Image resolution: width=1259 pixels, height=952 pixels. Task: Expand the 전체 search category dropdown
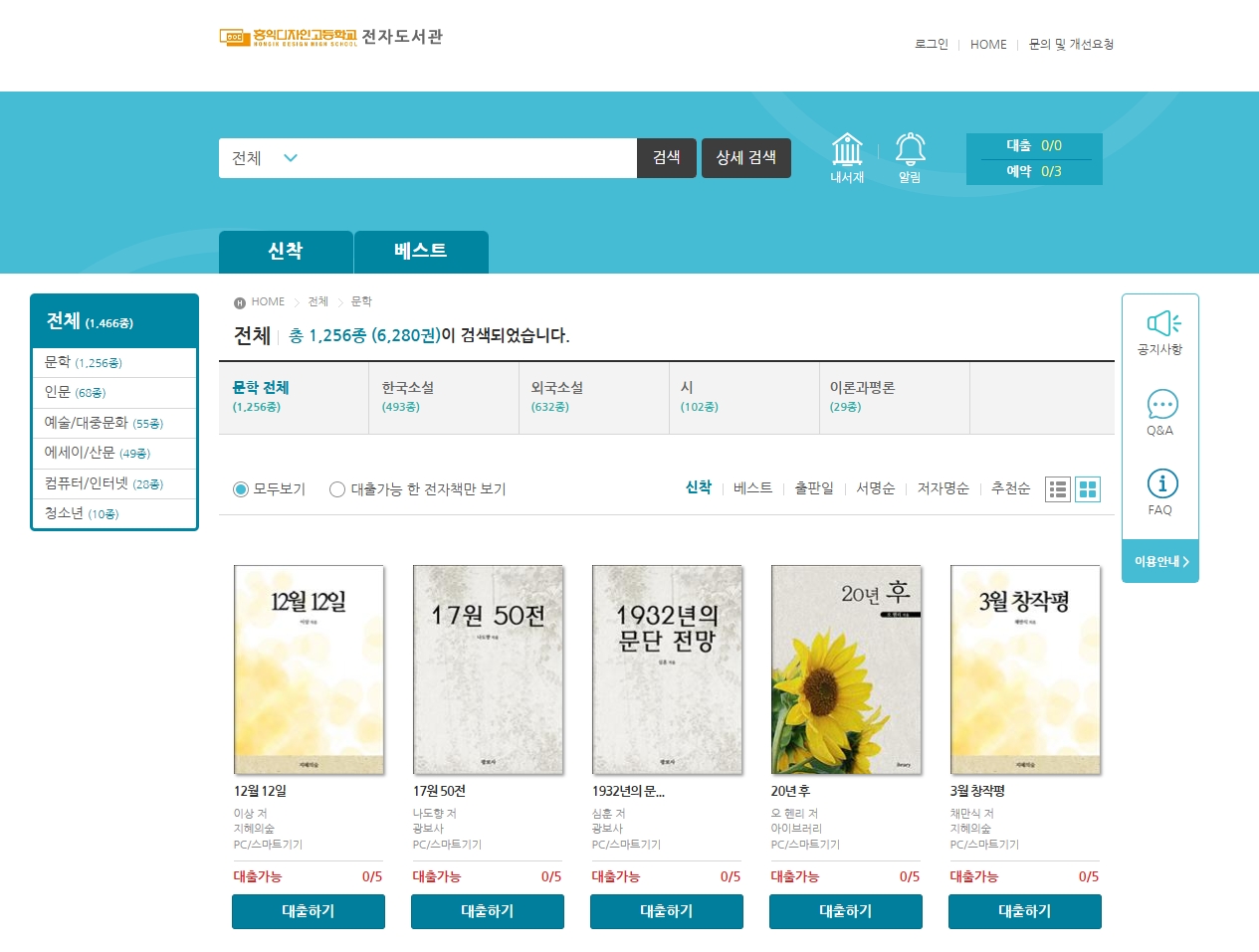coord(265,158)
